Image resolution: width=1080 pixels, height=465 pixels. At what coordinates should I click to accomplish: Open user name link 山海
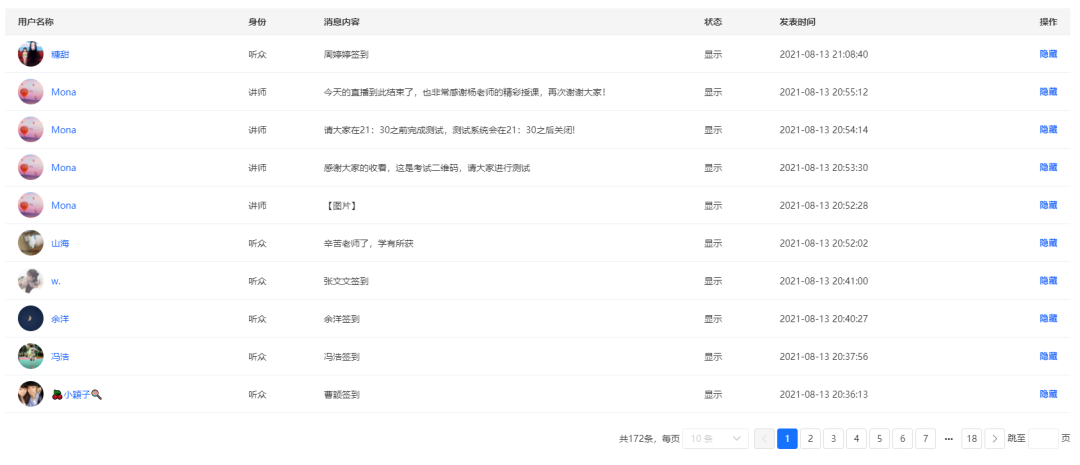tap(60, 243)
